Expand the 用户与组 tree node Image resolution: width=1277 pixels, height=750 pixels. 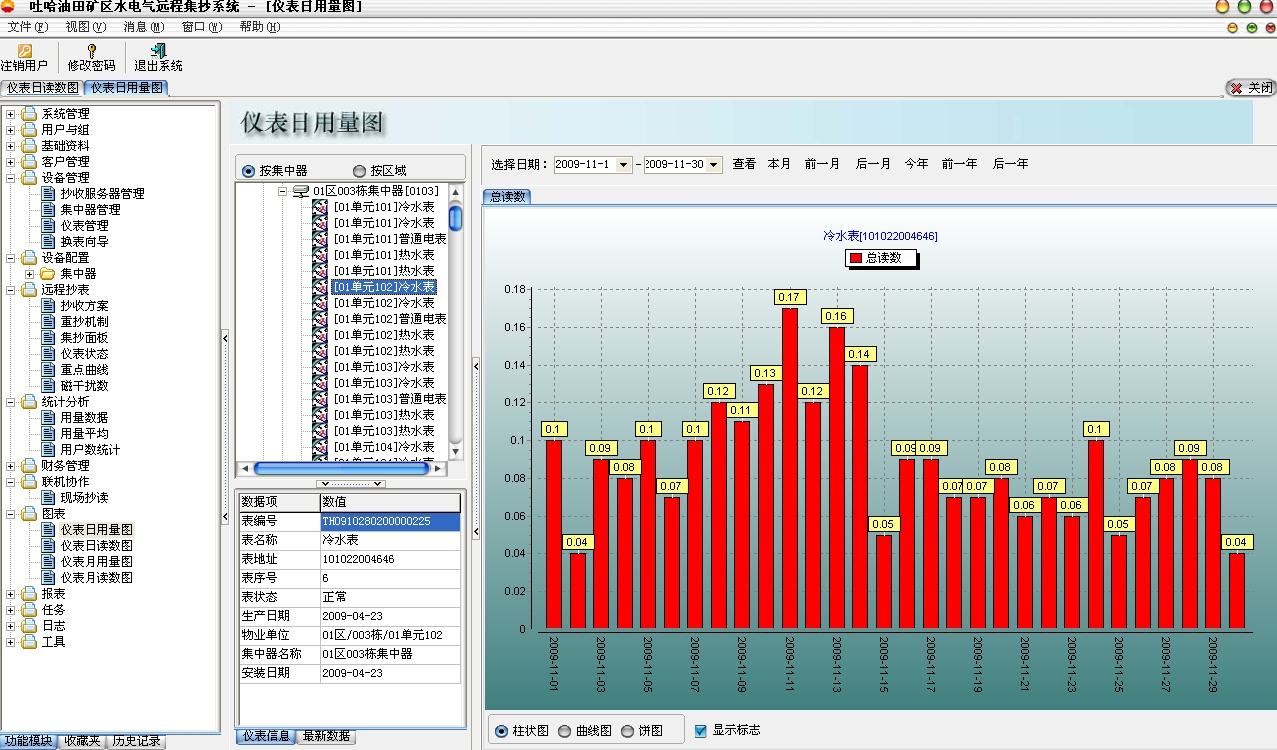[11, 130]
